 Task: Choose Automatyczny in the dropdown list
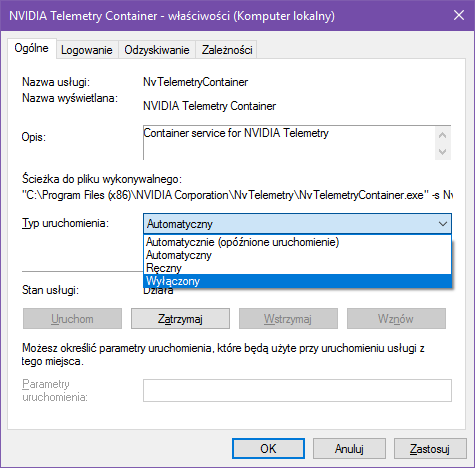pos(297,255)
